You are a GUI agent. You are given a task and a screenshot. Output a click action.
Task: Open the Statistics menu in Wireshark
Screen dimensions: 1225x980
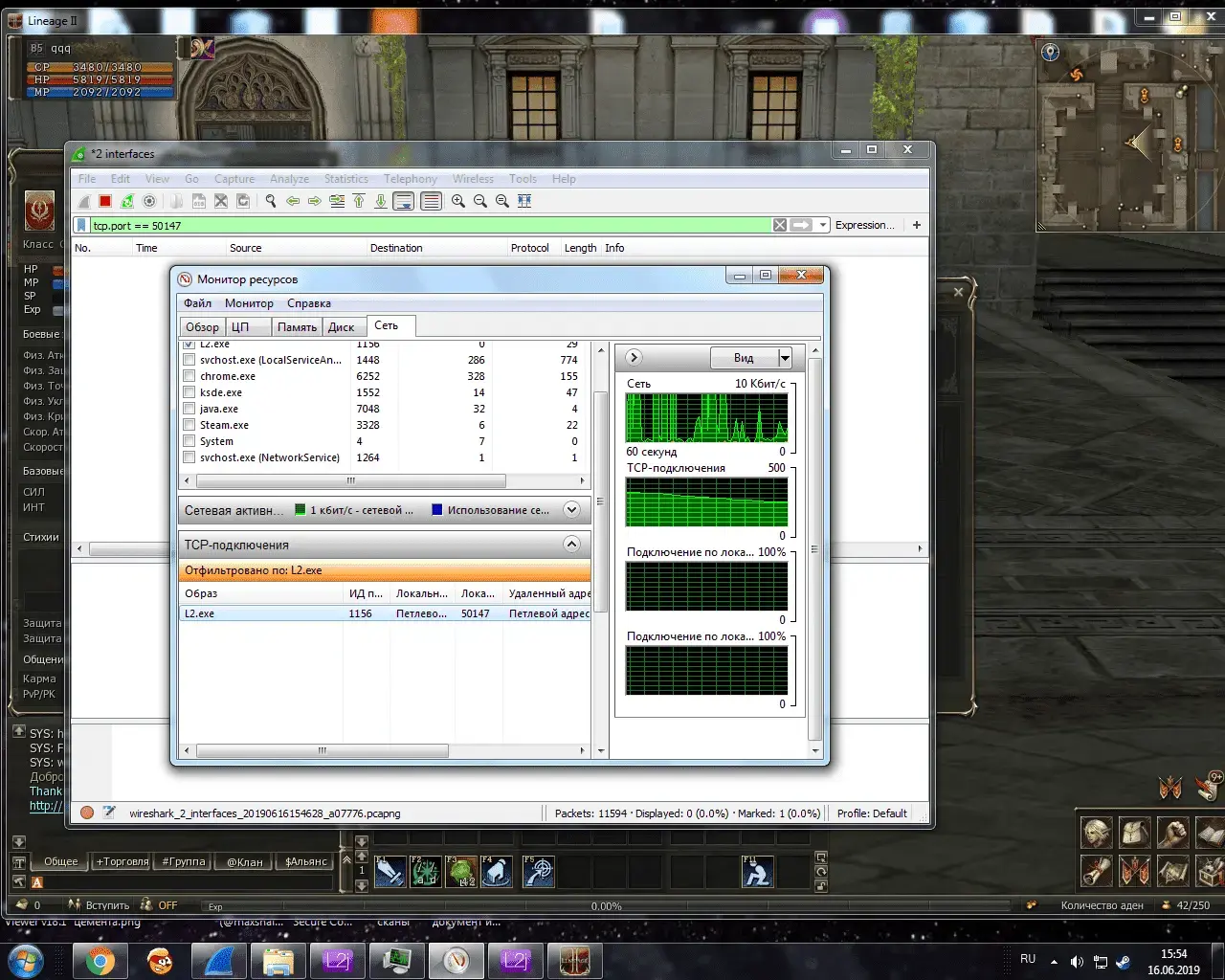click(345, 179)
